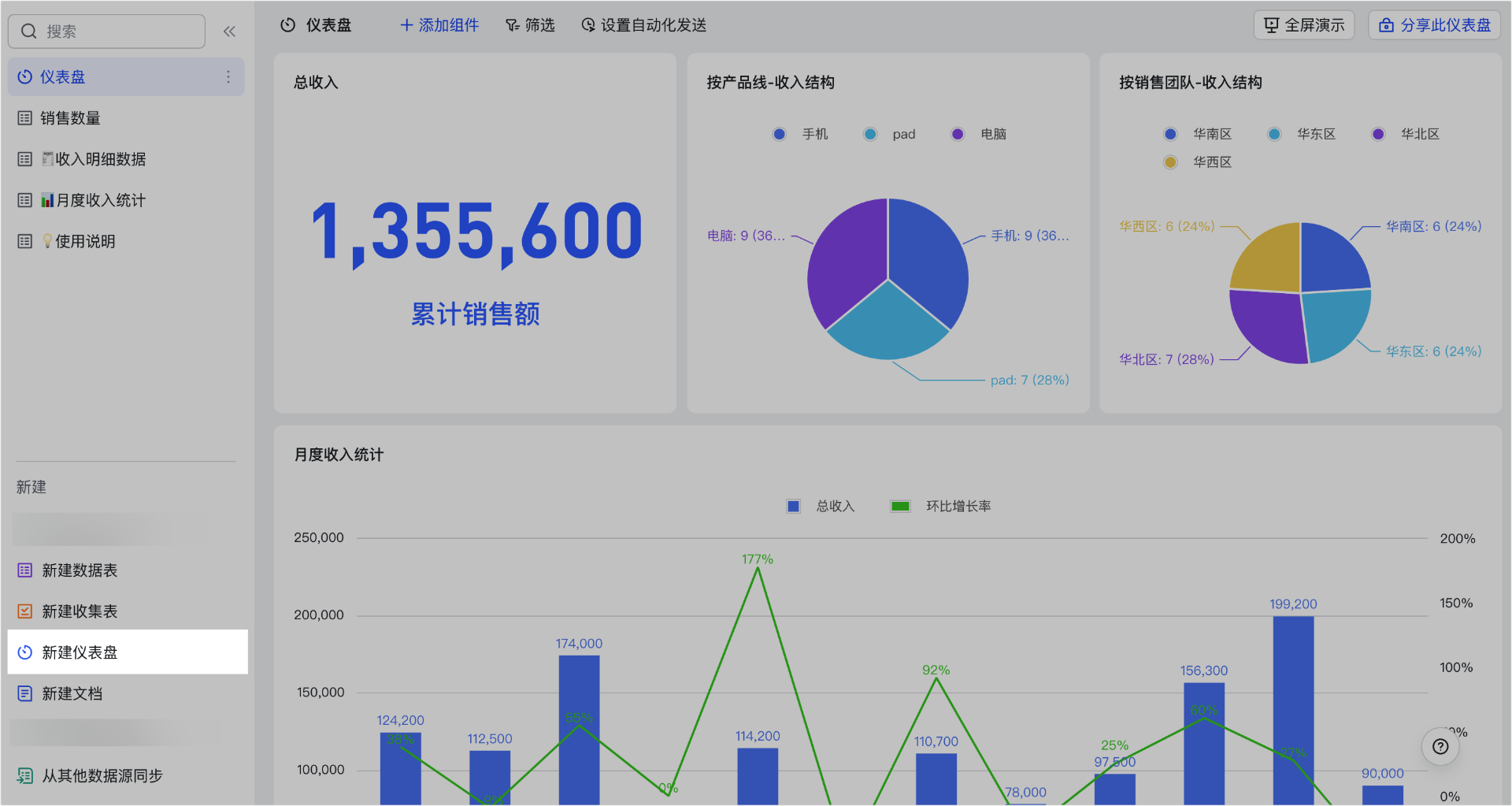Image resolution: width=1512 pixels, height=806 pixels.
Task: Toggle 华南区 legend in sales team chart
Action: pyautogui.click(x=1198, y=134)
